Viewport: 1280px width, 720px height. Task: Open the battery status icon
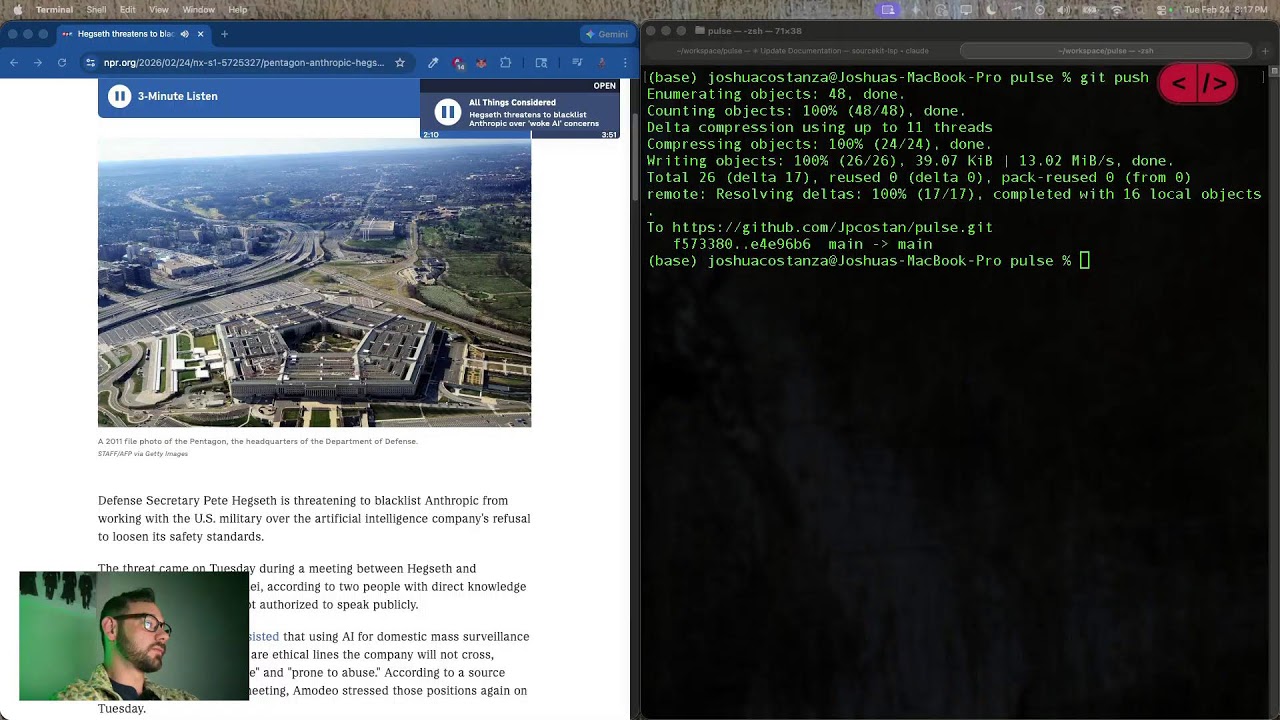(x=1089, y=10)
